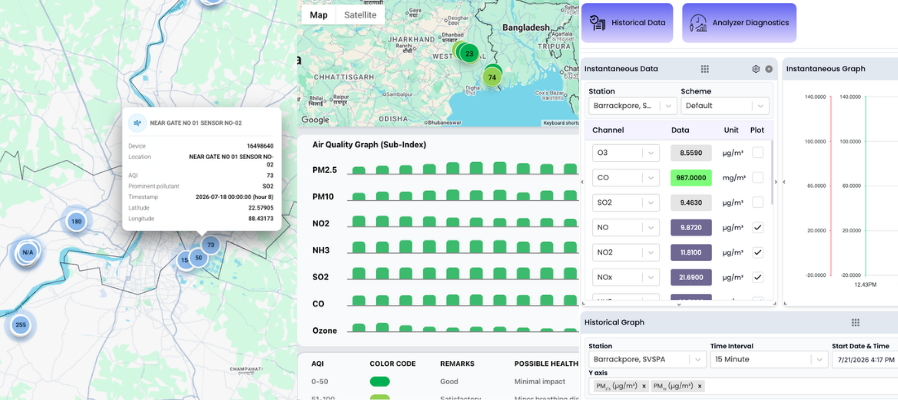Switch to Satellite map view
This screenshot has width=898, height=400.
360,15
